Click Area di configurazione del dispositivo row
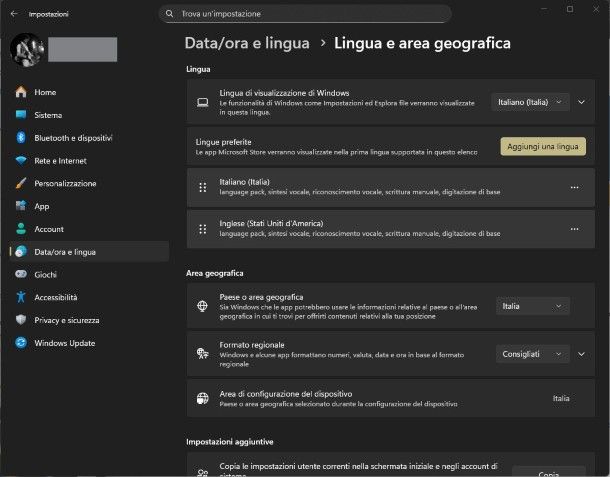This screenshot has width=610, height=477. coord(391,398)
